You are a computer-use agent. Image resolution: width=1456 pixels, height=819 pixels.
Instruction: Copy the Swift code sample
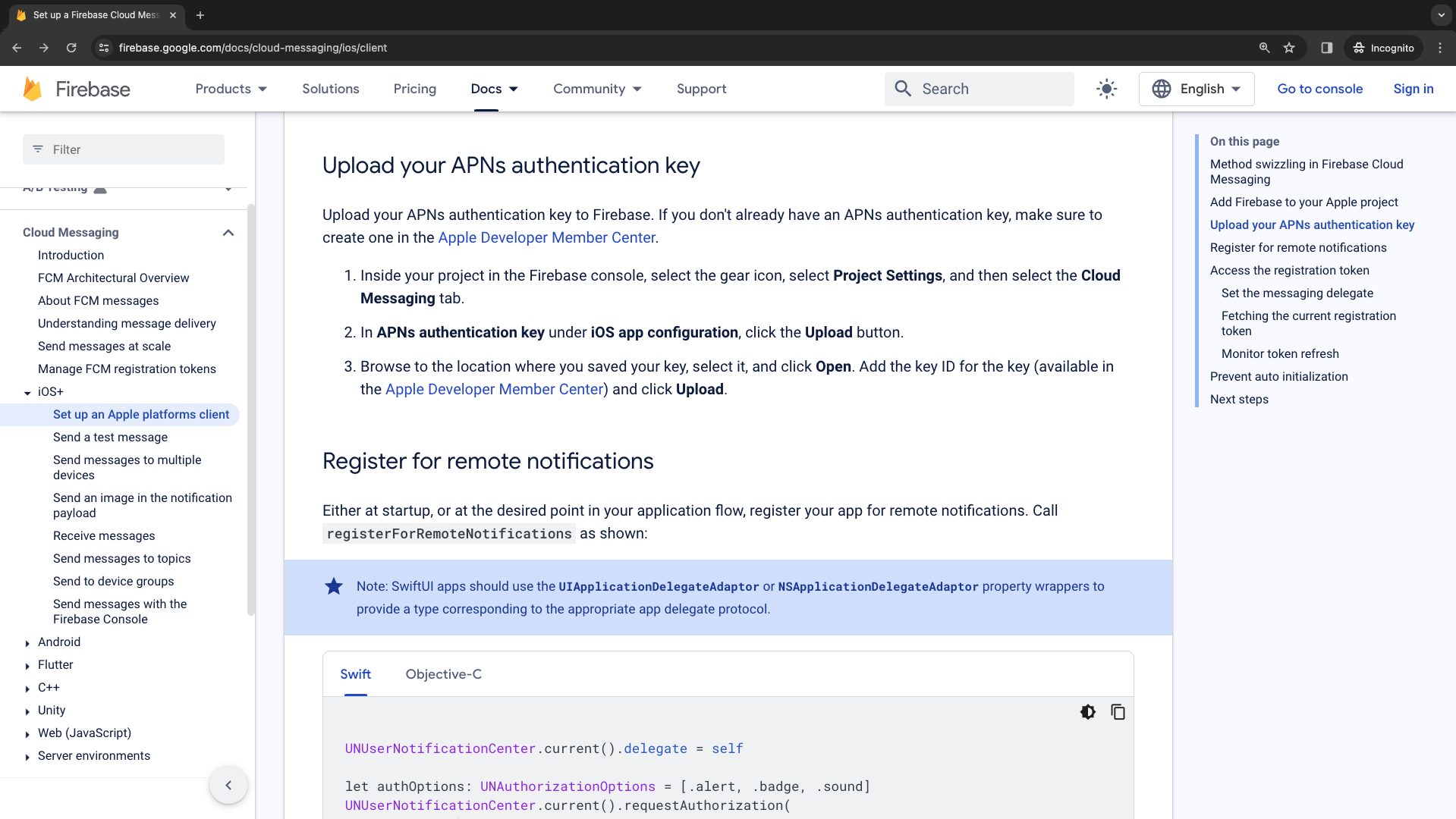point(1118,712)
